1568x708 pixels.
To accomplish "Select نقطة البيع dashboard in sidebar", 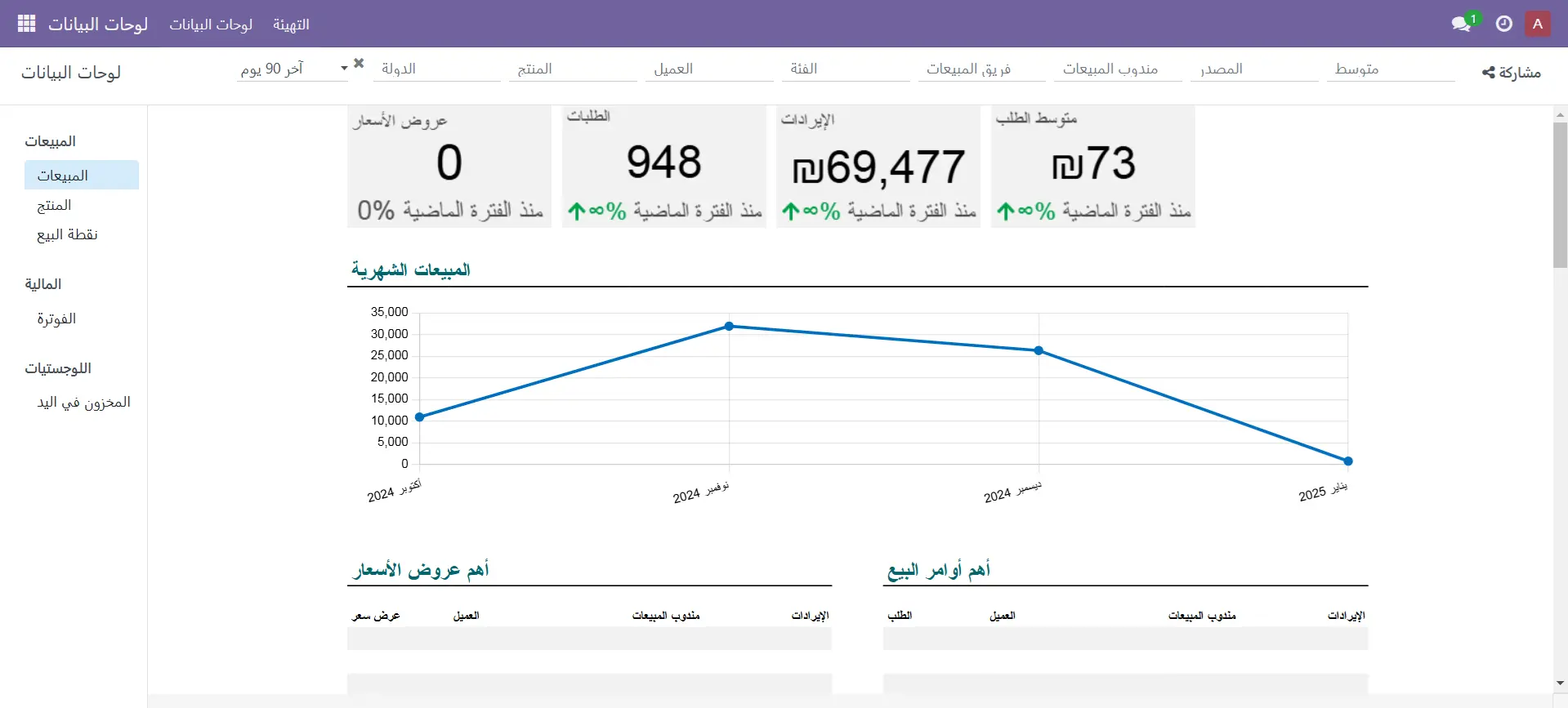I will tap(68, 235).
